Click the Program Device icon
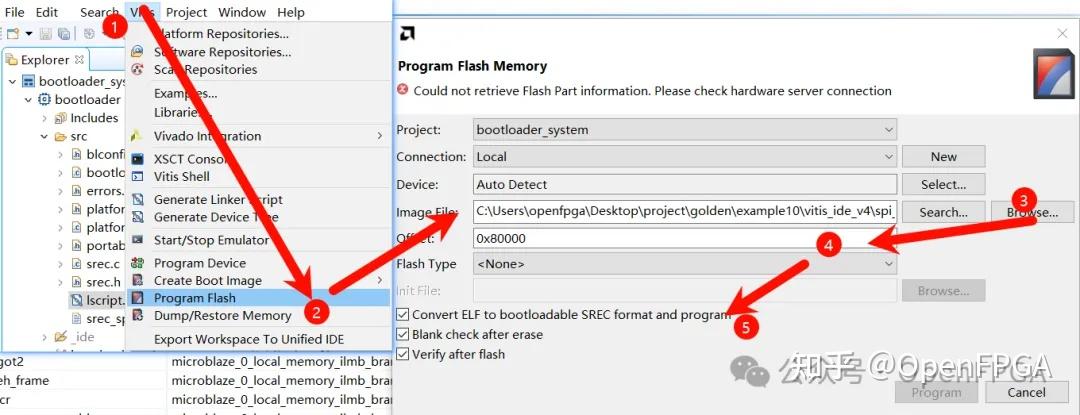Image resolution: width=1080 pixels, height=415 pixels. click(136, 263)
